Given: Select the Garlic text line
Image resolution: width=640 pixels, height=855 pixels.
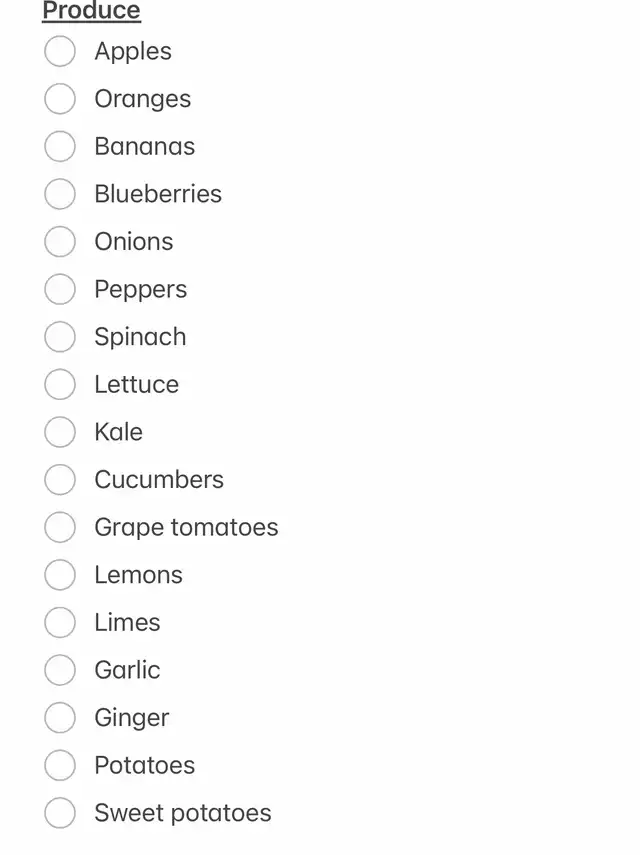Looking at the screenshot, I should [127, 670].
